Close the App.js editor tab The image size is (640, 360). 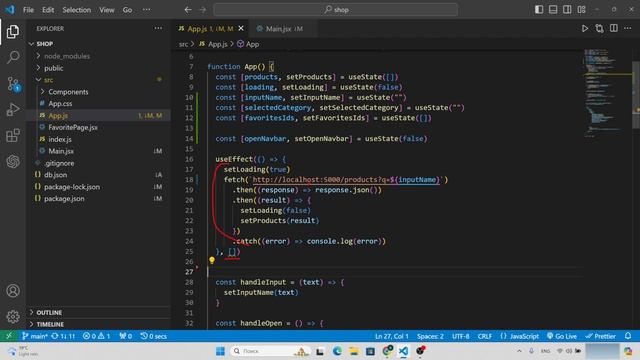(x=241, y=29)
